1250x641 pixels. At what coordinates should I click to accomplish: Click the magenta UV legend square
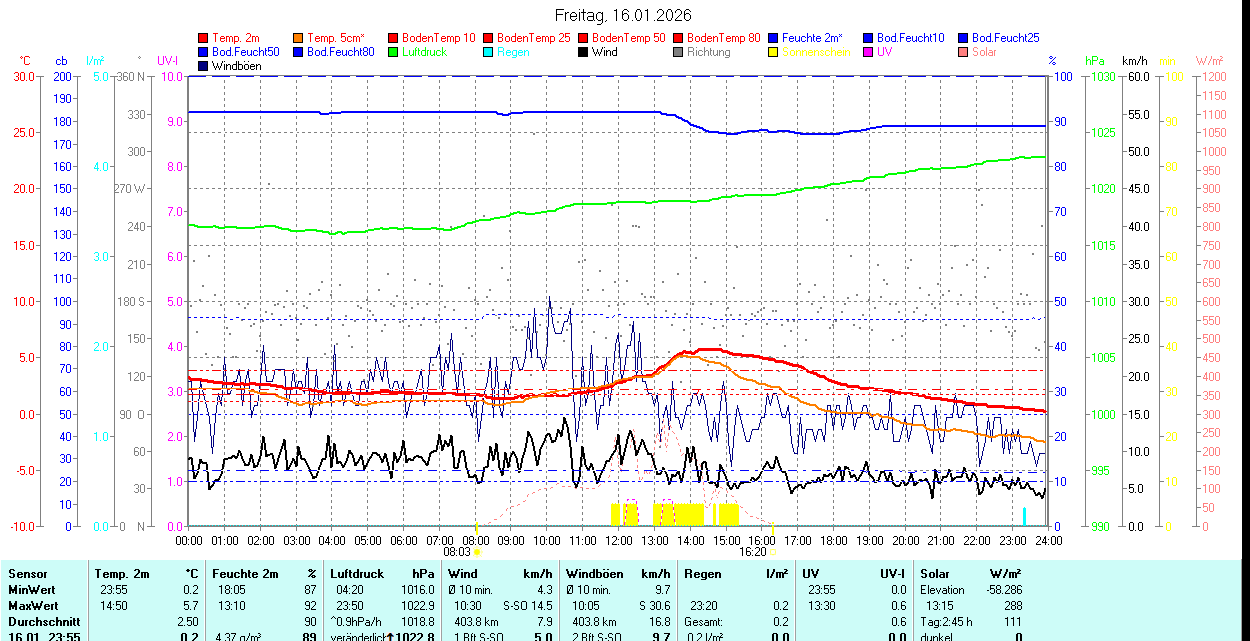869,52
